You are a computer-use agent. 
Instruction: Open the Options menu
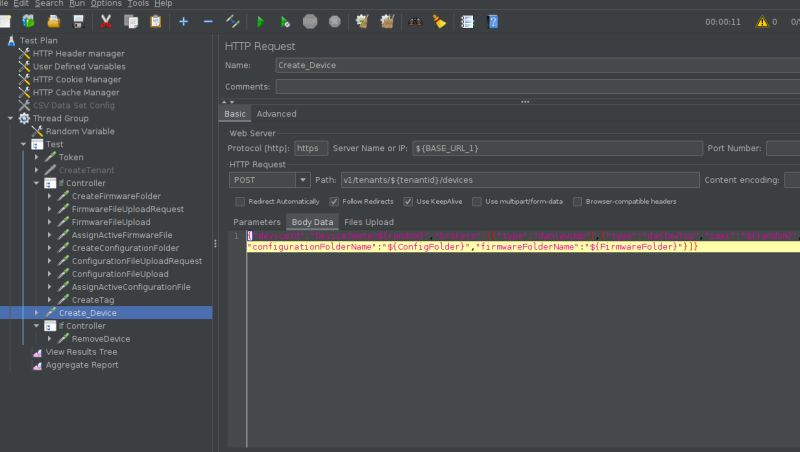[106, 4]
